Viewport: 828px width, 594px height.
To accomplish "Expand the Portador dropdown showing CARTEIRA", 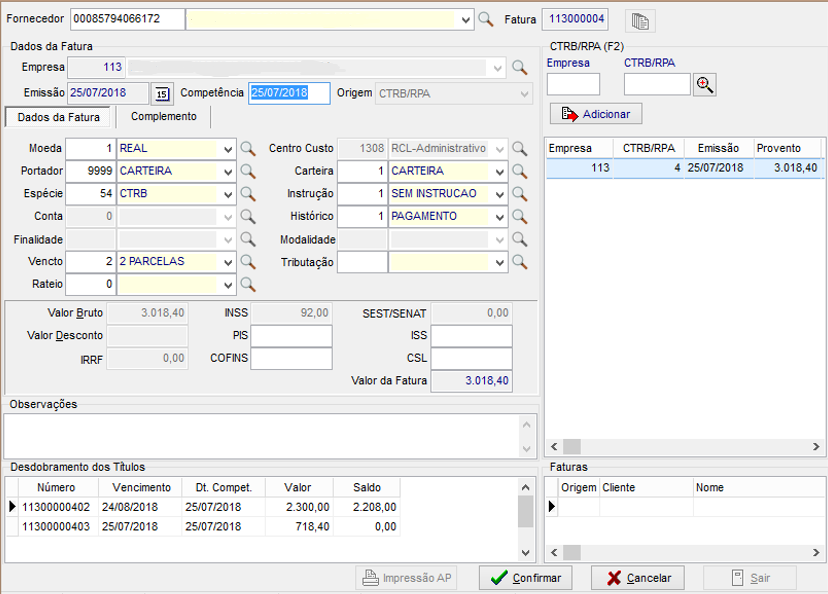I will (228, 171).
